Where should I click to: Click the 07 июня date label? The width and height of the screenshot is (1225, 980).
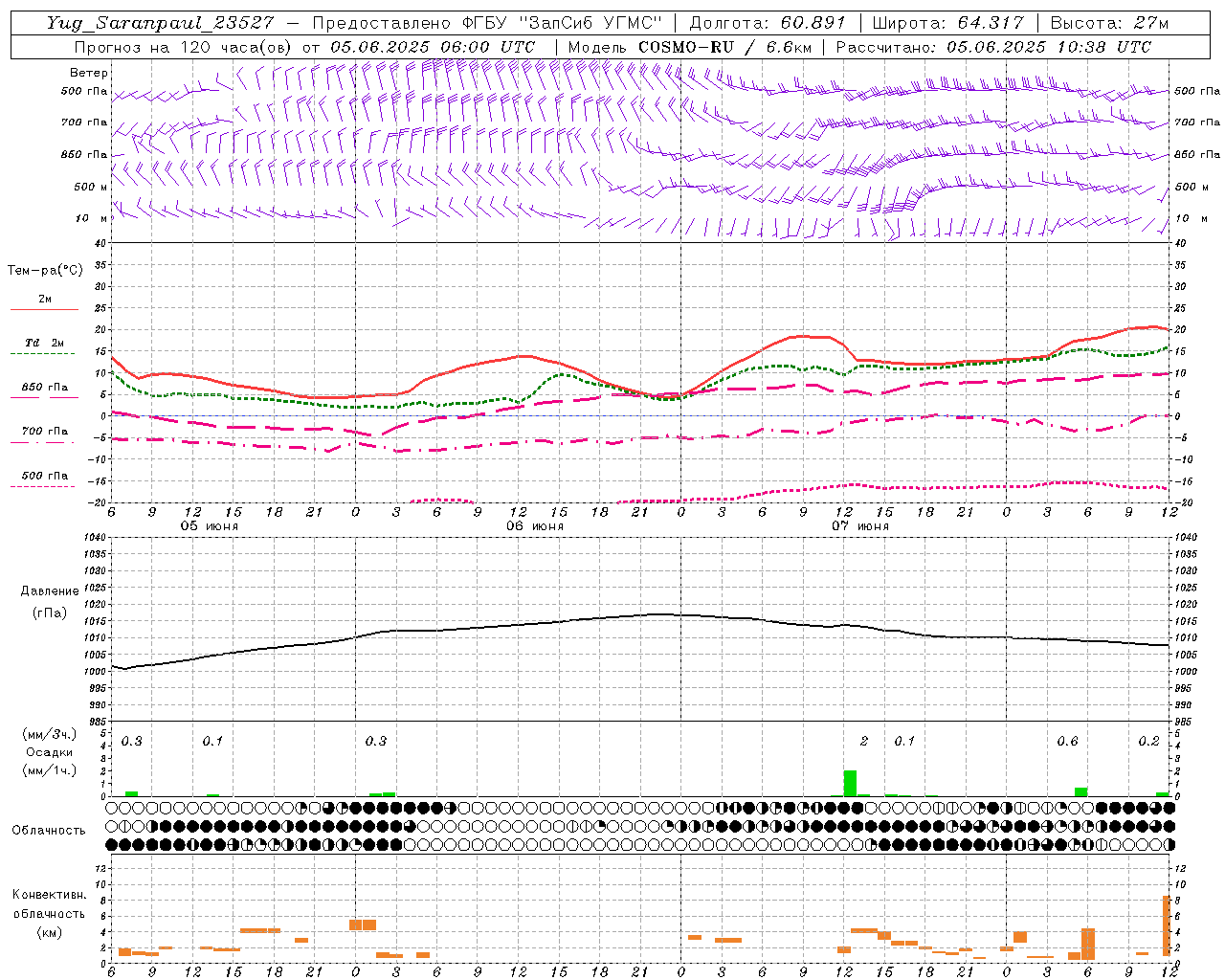click(860, 526)
